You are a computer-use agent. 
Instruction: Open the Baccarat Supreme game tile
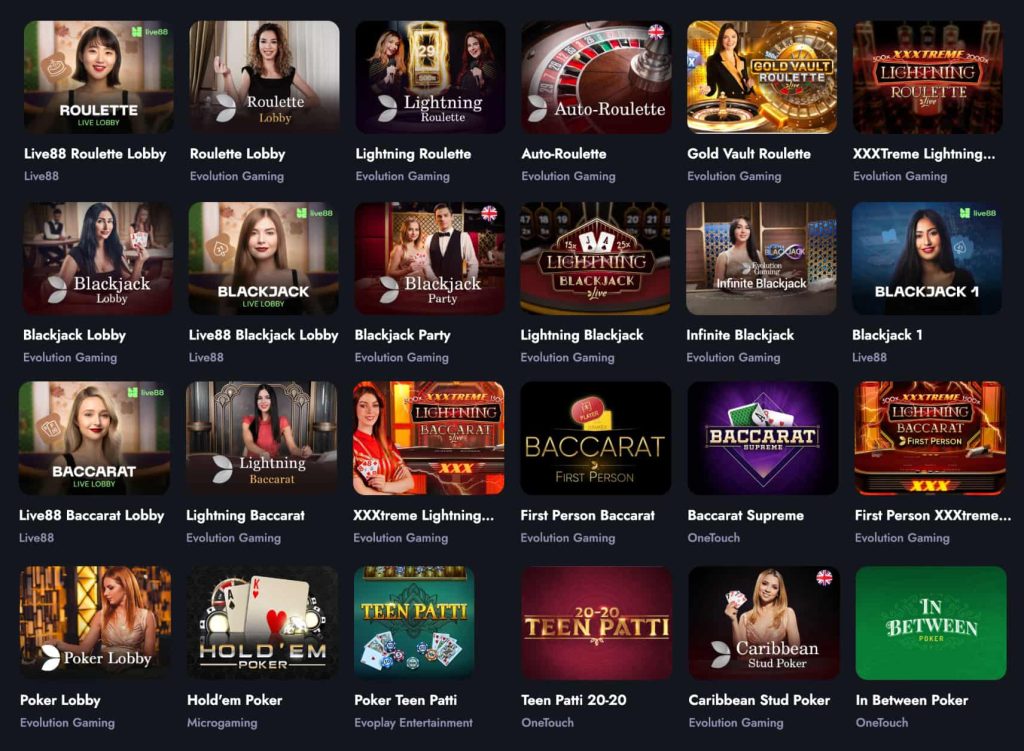coord(763,438)
